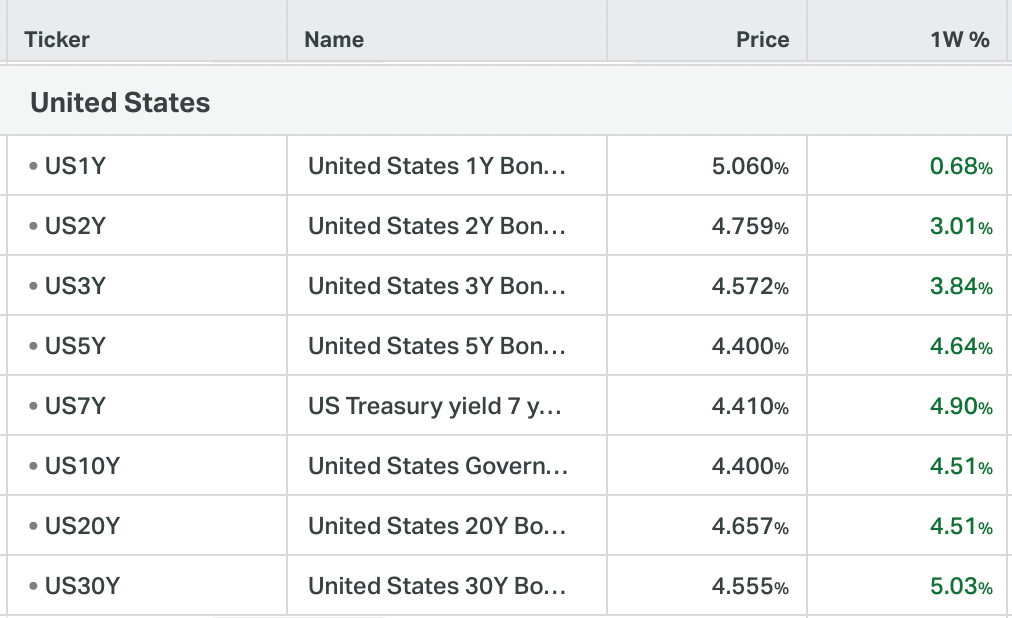Open the US3Y ticker symbol
The height and width of the screenshot is (618, 1012).
75,286
